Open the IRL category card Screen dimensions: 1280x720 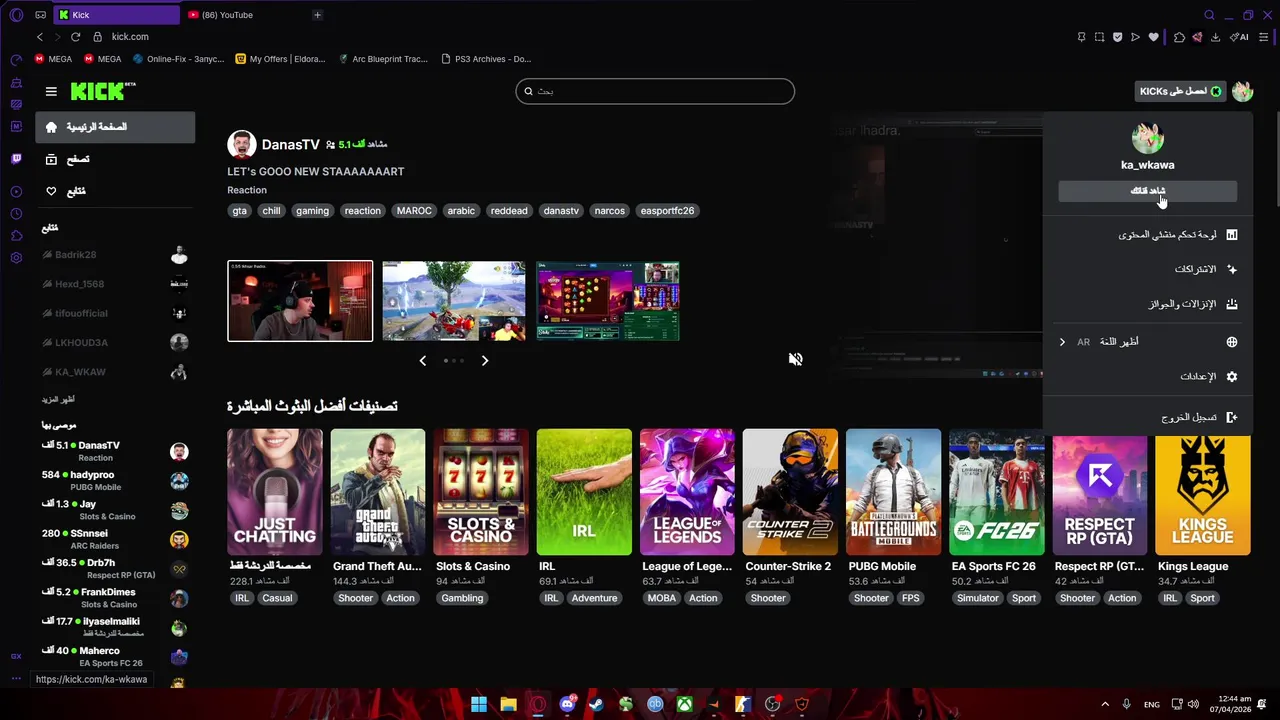[x=584, y=492]
